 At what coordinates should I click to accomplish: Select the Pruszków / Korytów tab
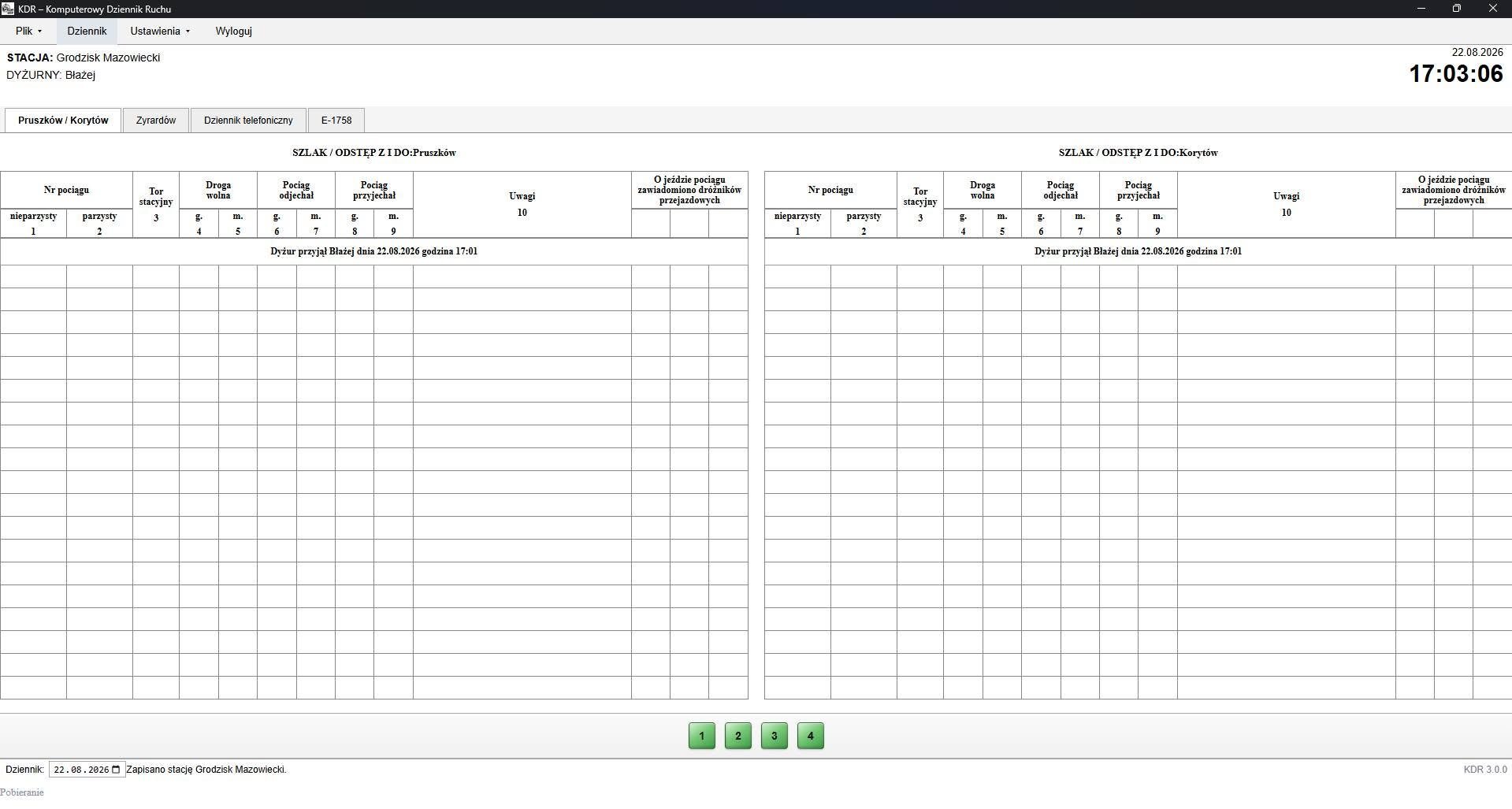click(x=63, y=121)
